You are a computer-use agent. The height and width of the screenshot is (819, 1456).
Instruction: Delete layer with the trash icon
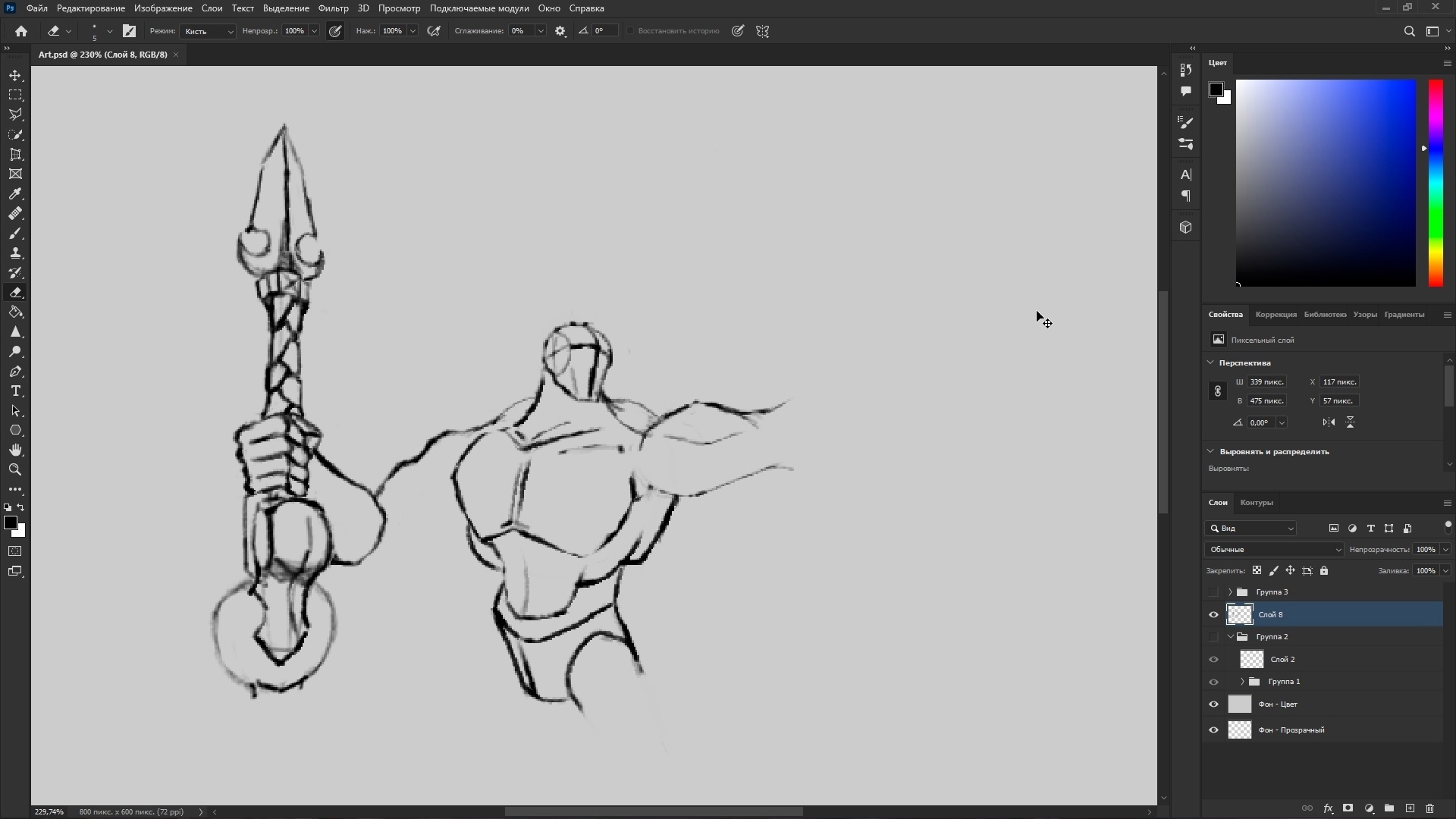pos(1430,808)
